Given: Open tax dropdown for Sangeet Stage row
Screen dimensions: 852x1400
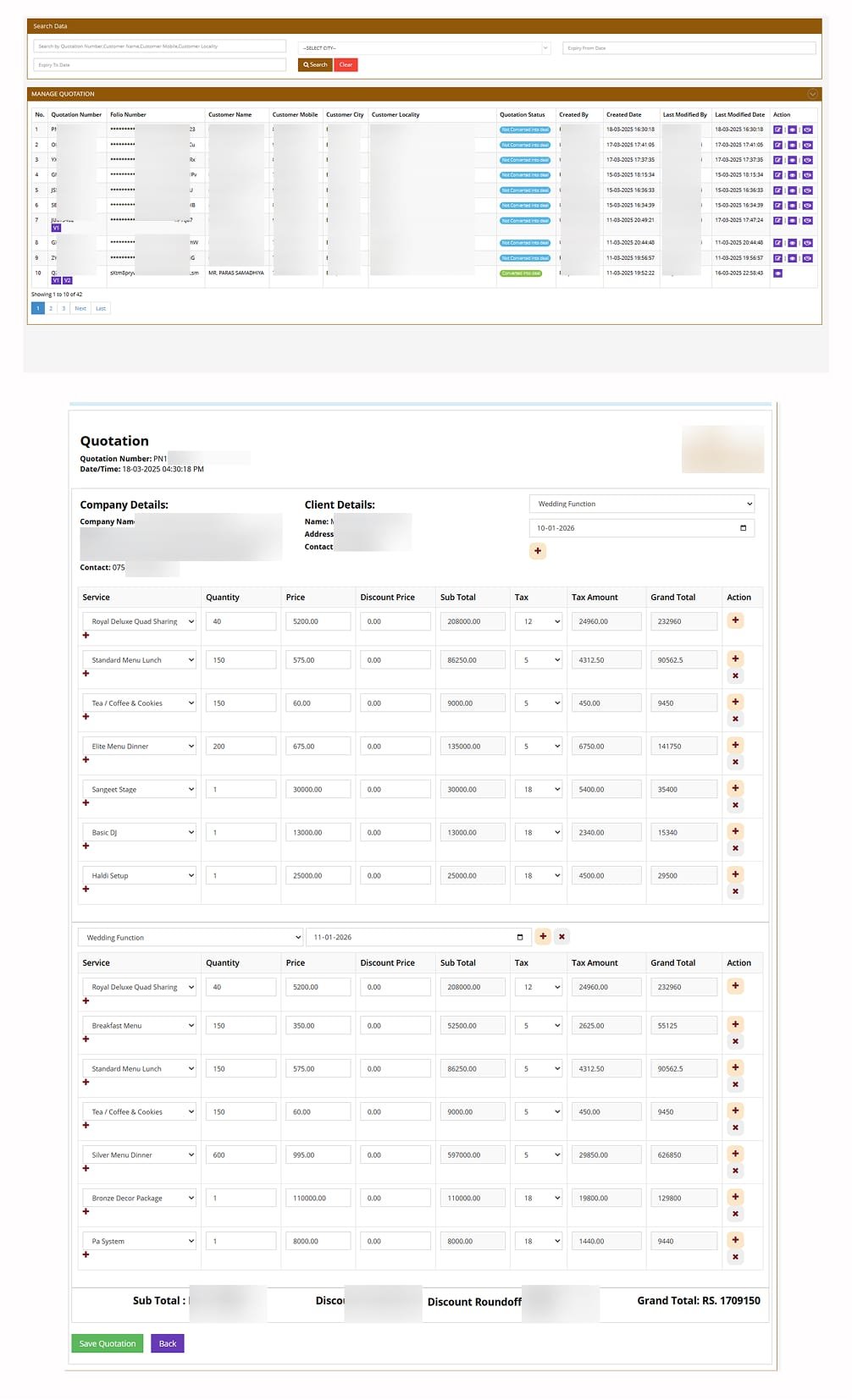Looking at the screenshot, I should (x=539, y=789).
